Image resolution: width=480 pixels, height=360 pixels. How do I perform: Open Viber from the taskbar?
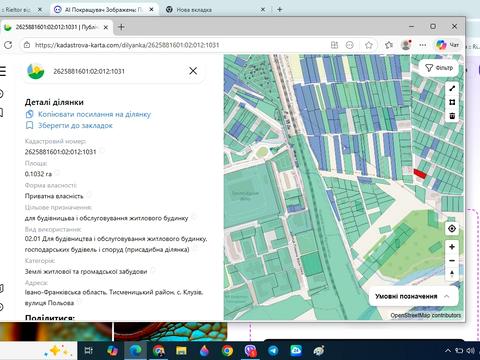pyautogui.click(x=250, y=351)
